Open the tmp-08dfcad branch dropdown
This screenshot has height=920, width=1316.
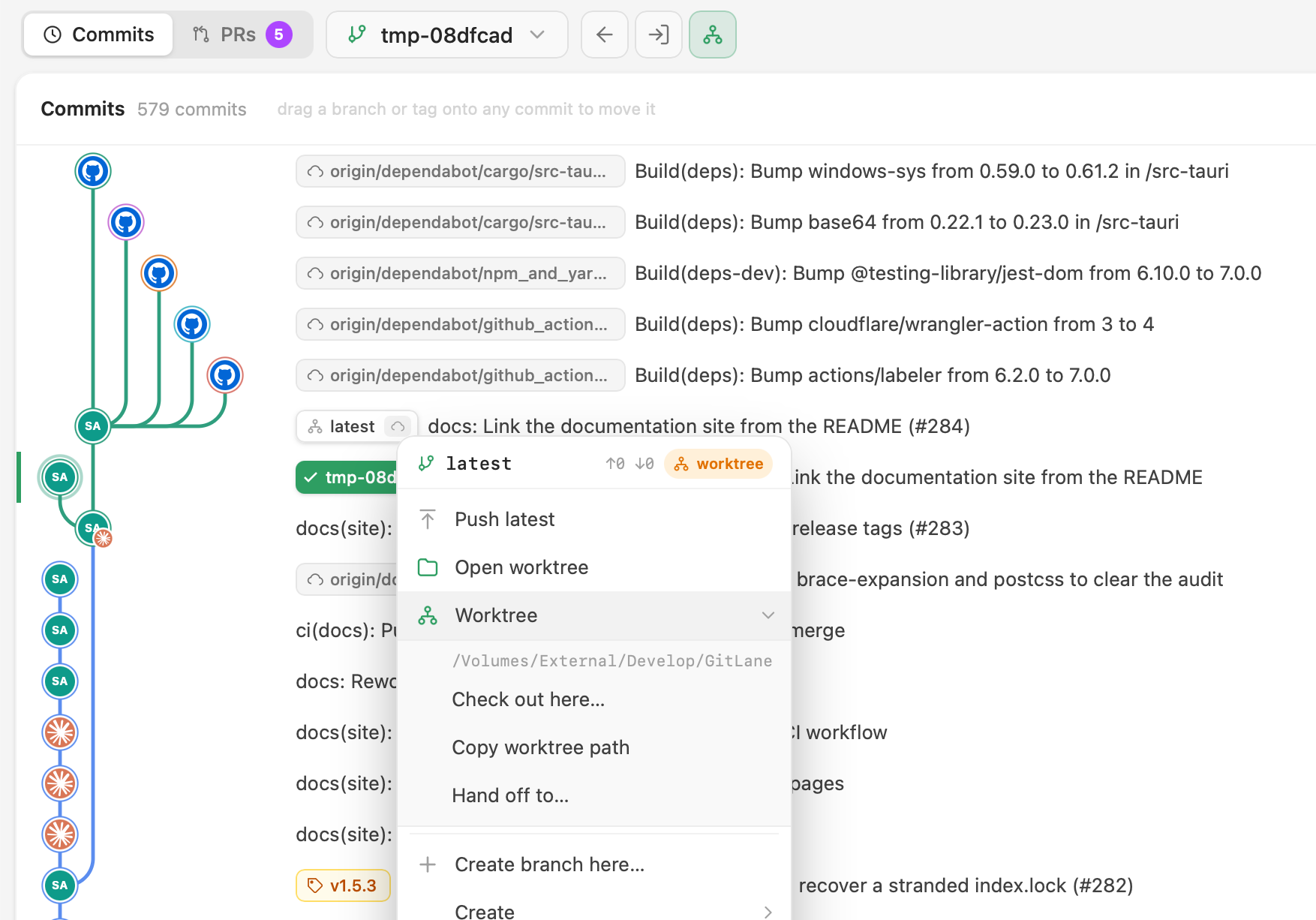(446, 35)
